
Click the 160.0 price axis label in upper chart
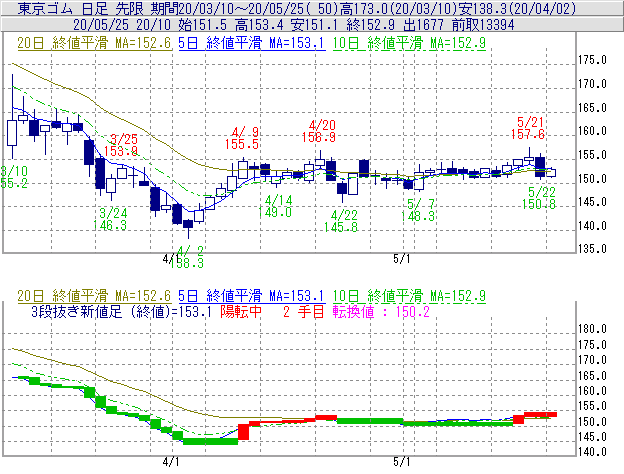pos(592,131)
